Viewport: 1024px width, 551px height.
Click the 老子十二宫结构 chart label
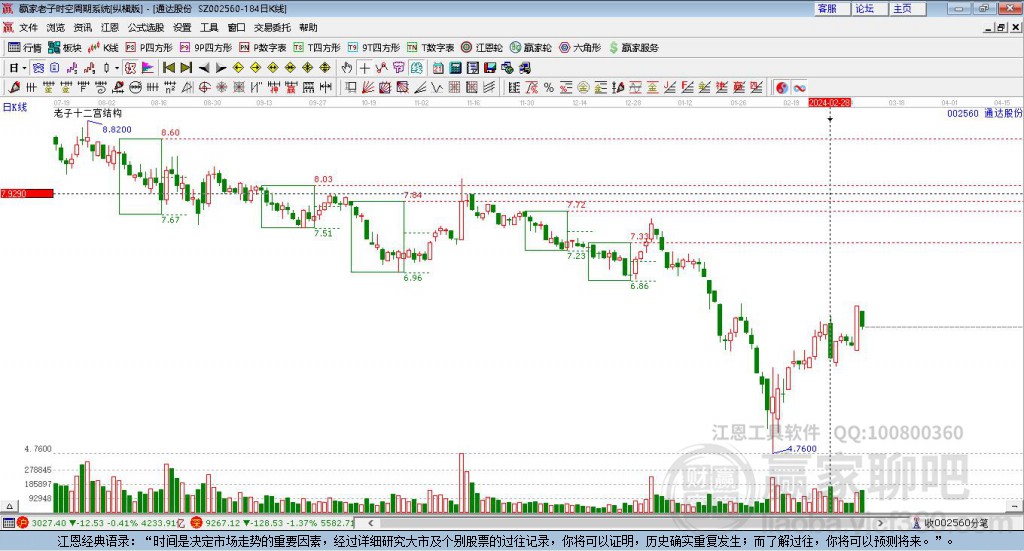[x=88, y=114]
